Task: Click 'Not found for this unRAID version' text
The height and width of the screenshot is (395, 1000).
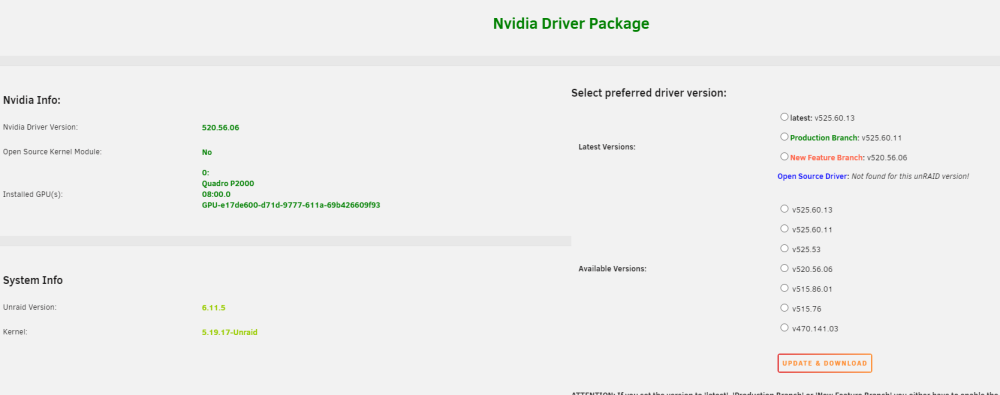Action: (910, 176)
